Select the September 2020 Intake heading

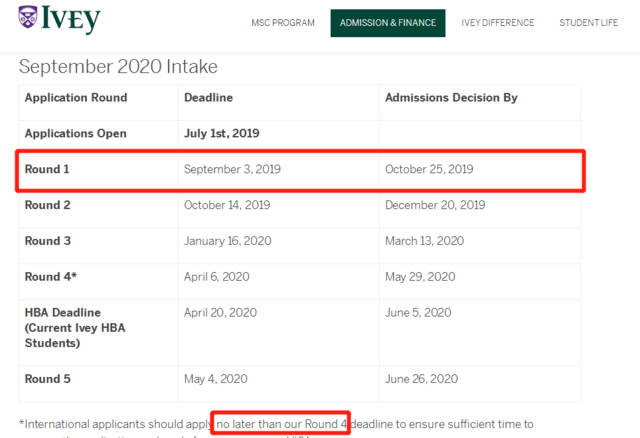click(x=118, y=67)
